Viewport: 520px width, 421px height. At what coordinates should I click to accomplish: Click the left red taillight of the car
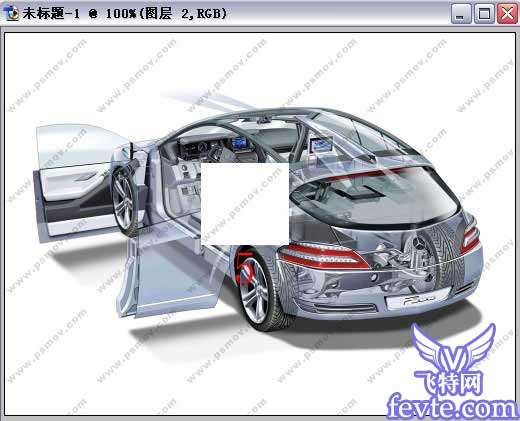[323, 255]
